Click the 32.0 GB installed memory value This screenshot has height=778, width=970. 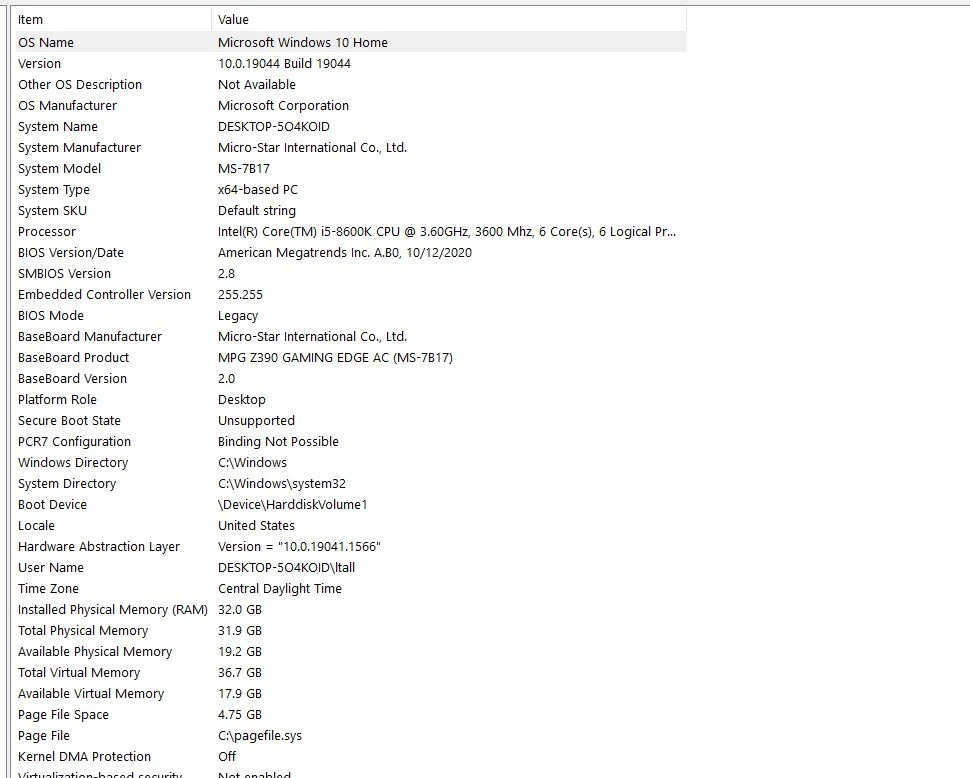[239, 610]
